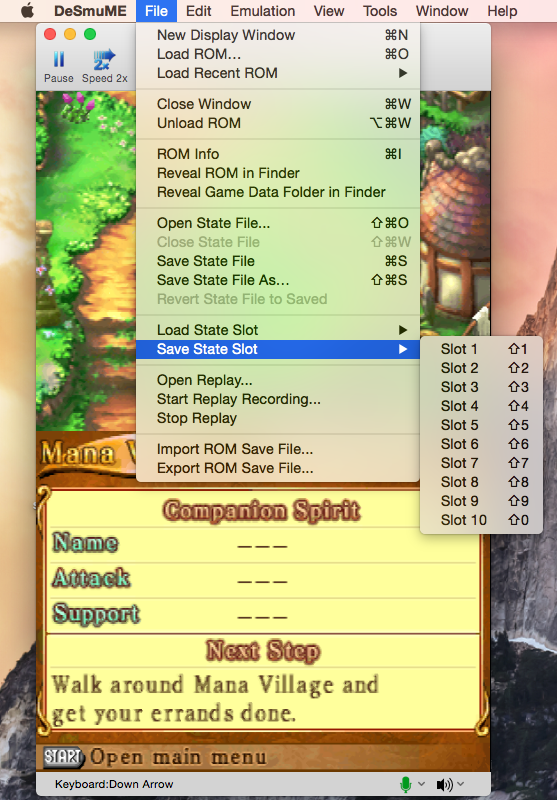Tap the Attack row in touch screen
Screen dimensions: 557x800
(x=262, y=580)
